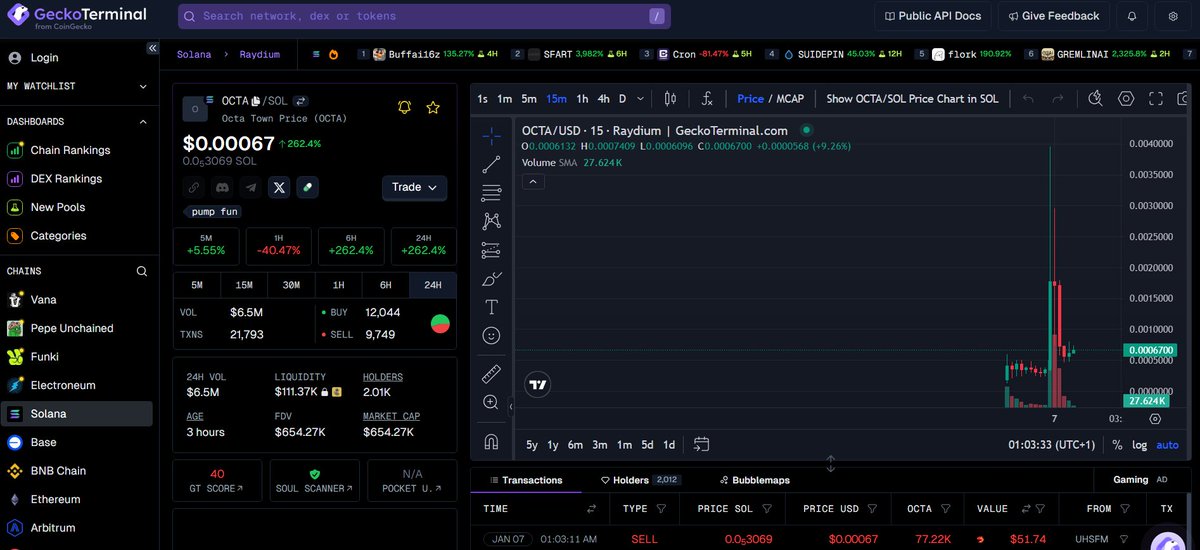
Task: Toggle logarithmic scale log
Action: [1140, 445]
